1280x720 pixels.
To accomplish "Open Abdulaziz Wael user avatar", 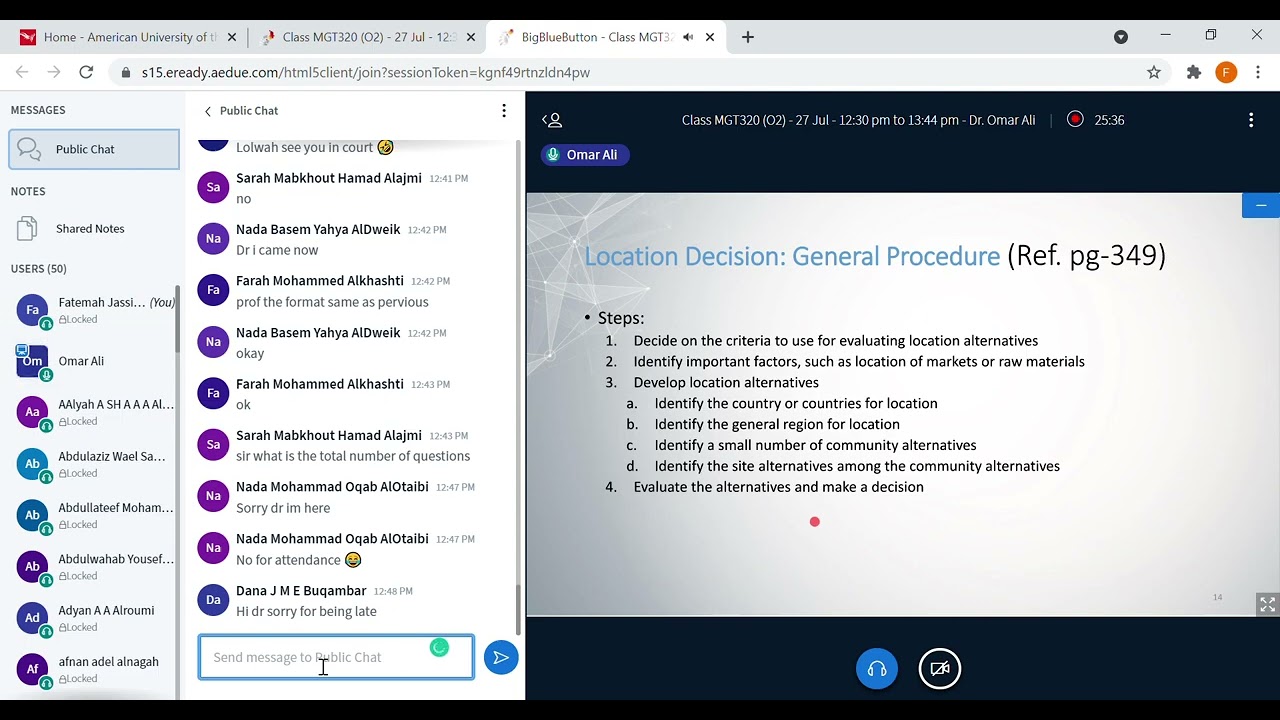I will (32, 464).
